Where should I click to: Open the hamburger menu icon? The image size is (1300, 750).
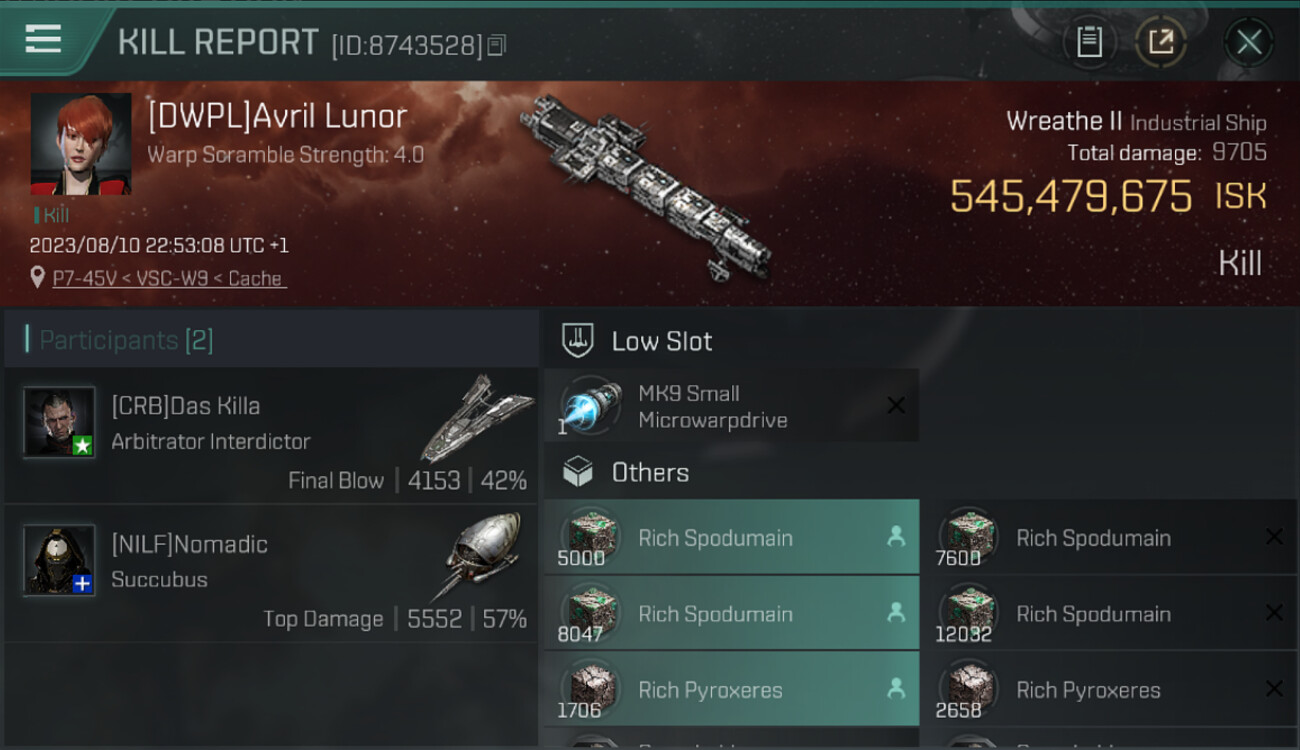pyautogui.click(x=43, y=40)
